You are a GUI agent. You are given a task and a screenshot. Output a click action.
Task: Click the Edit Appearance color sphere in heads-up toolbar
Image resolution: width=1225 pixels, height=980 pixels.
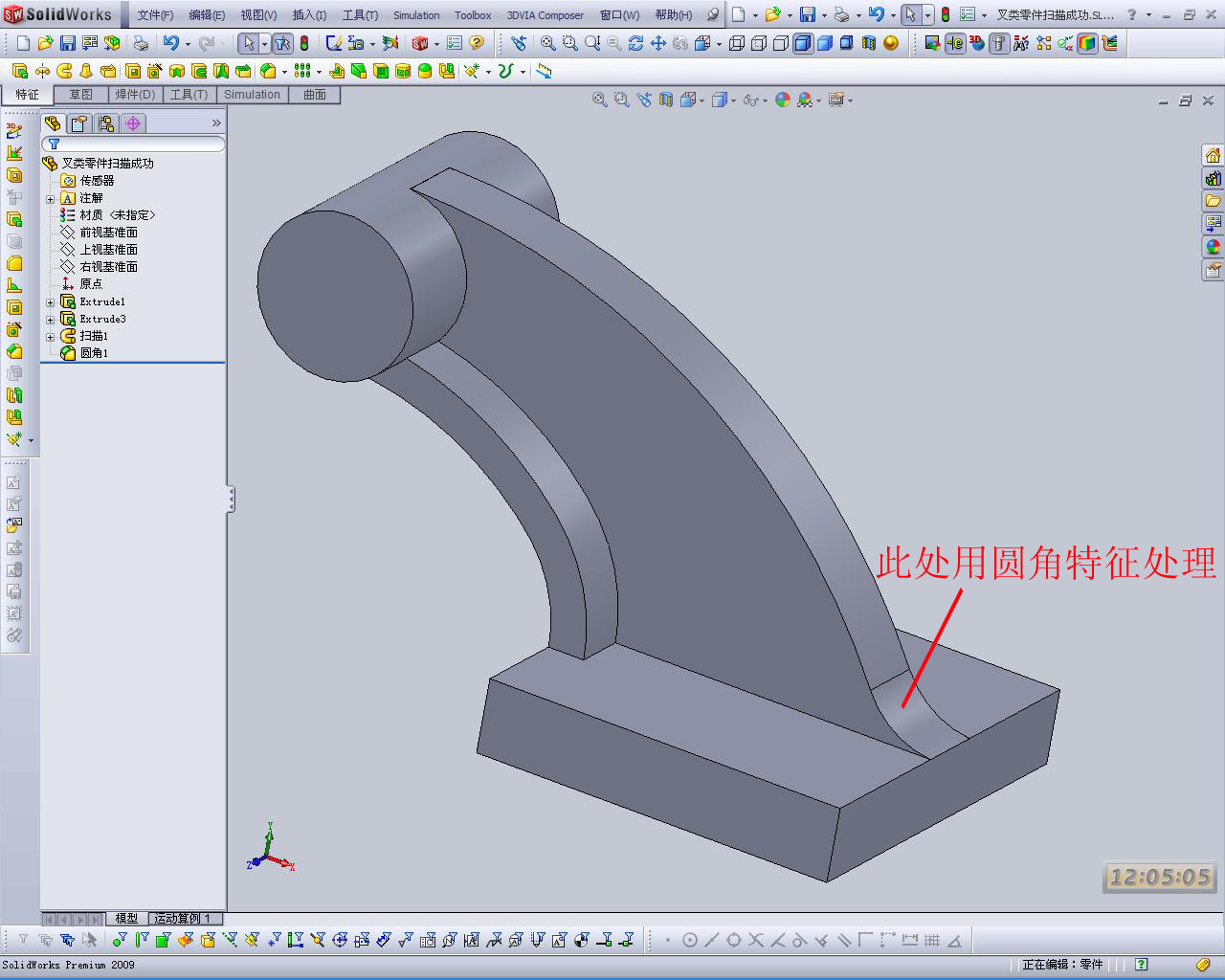point(783,100)
